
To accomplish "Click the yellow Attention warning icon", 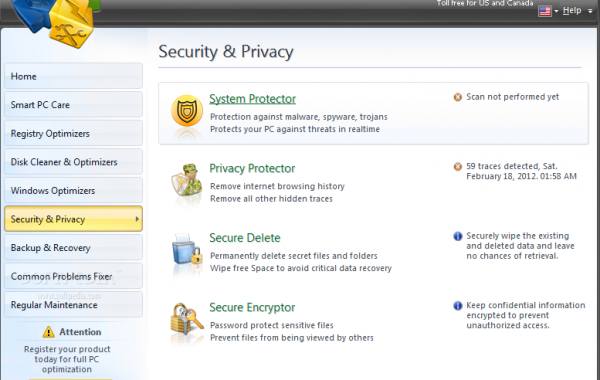I will point(49,332).
